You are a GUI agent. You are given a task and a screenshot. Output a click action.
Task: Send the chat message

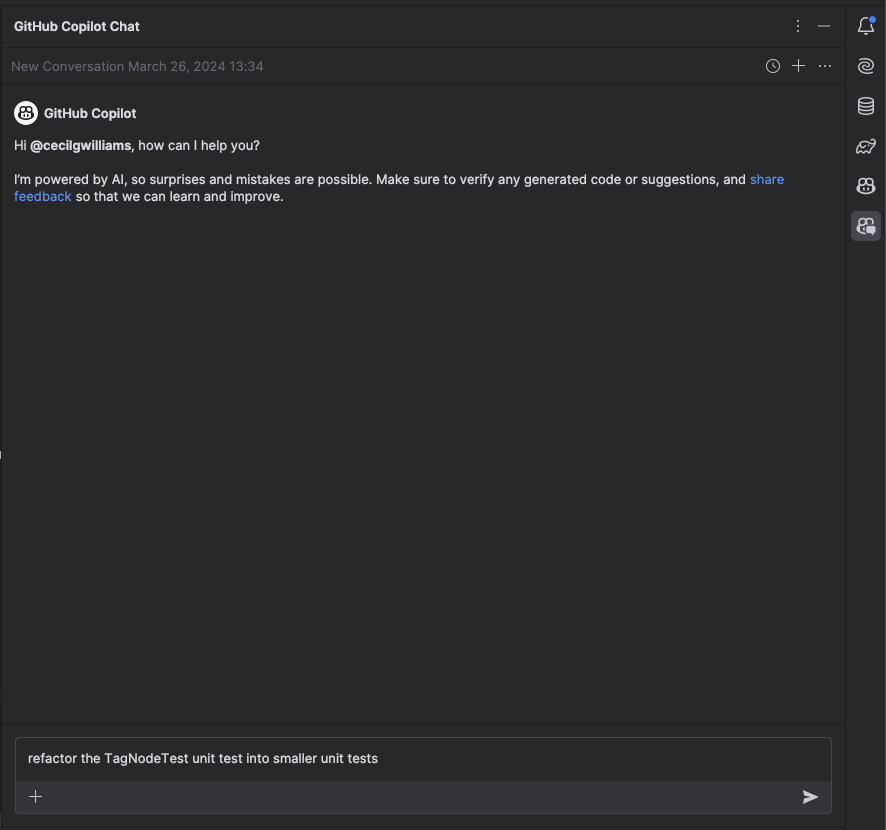(x=810, y=797)
